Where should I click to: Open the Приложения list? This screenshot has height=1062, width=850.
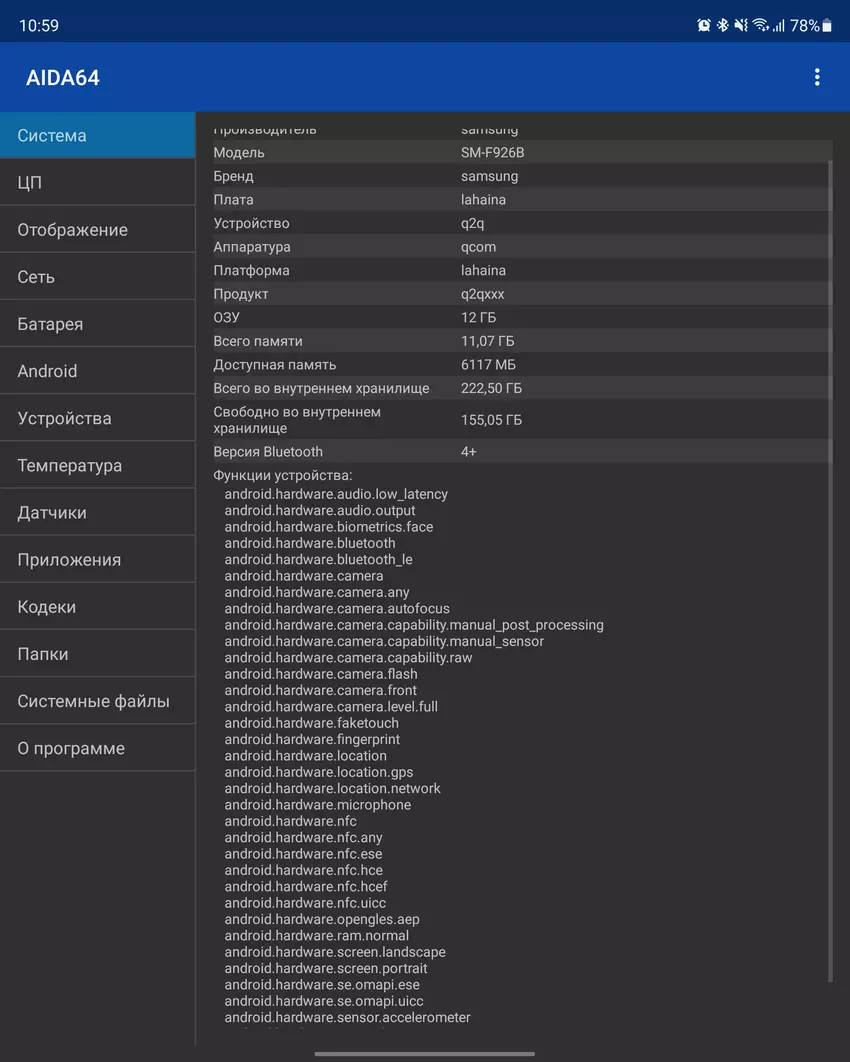(x=97, y=560)
